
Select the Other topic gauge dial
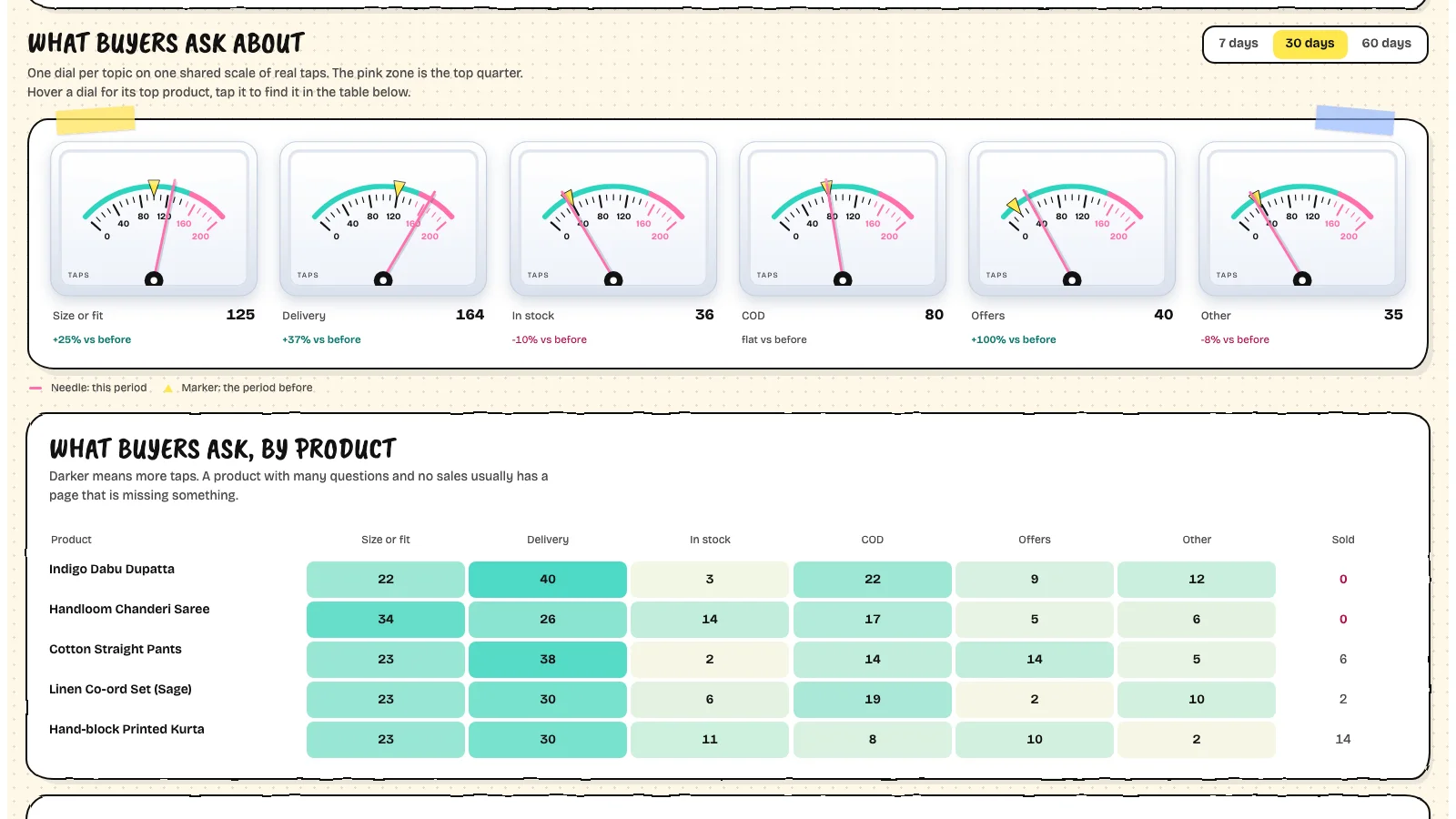tap(1302, 219)
